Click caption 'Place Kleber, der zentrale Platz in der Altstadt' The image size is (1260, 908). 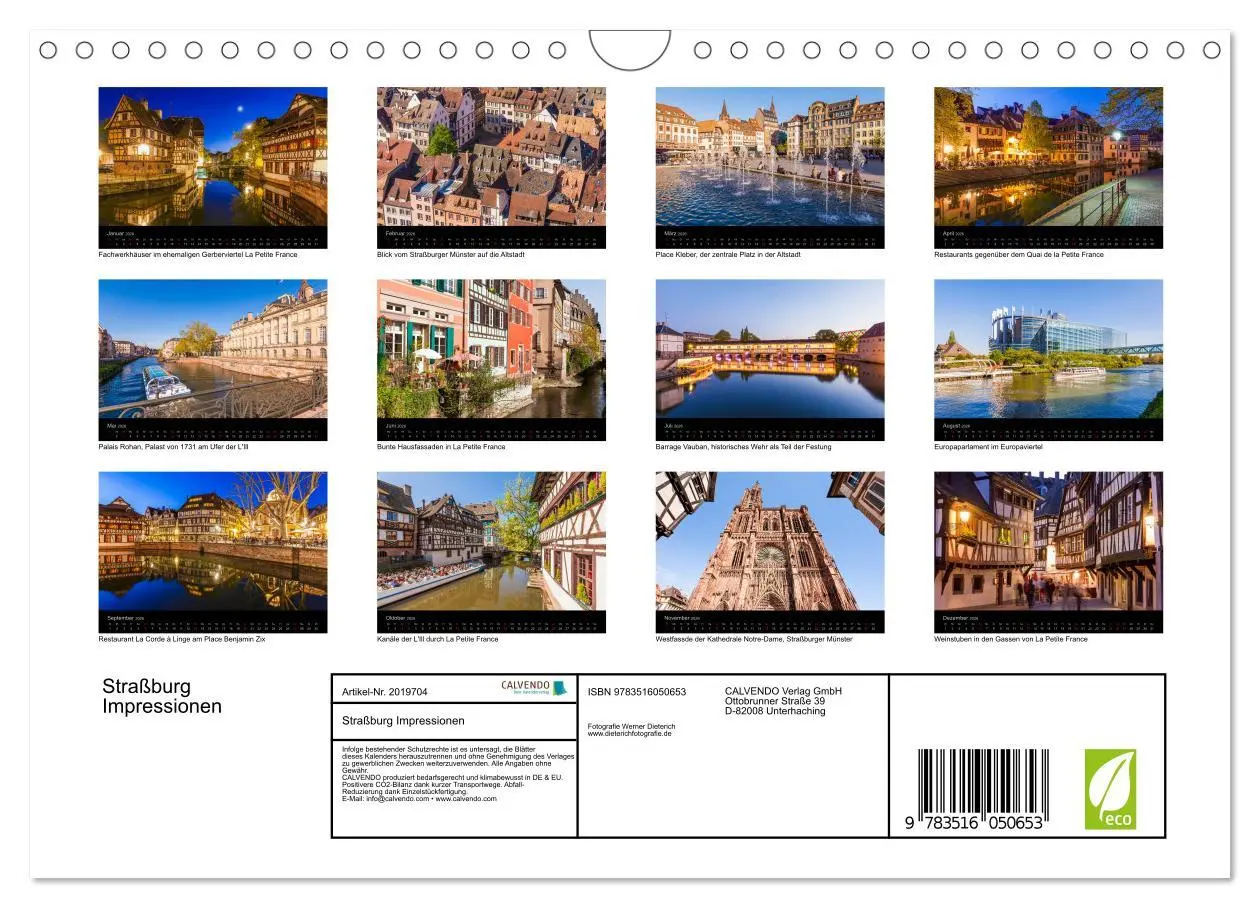tap(728, 255)
